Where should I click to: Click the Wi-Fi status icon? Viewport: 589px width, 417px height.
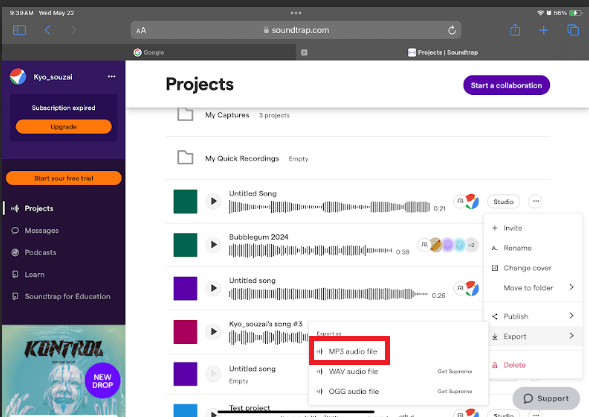tap(540, 13)
